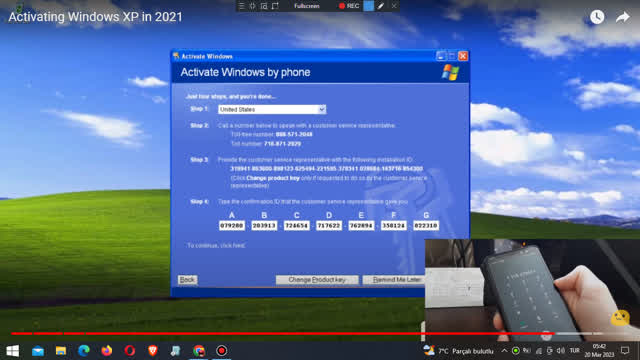Open the recorder toolbar hamburger menu
The width and height of the screenshot is (640, 360).
coord(241,6)
